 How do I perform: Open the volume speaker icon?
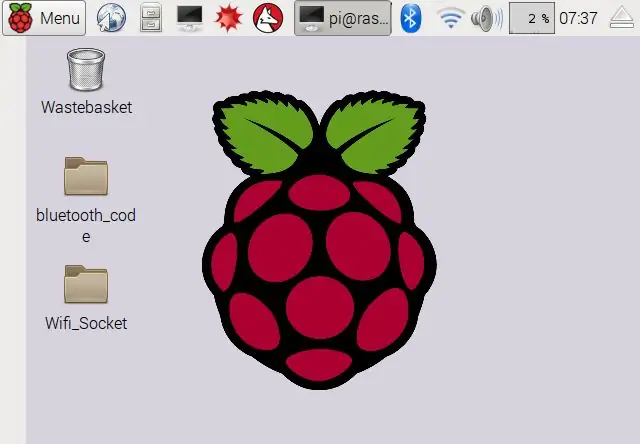[487, 18]
